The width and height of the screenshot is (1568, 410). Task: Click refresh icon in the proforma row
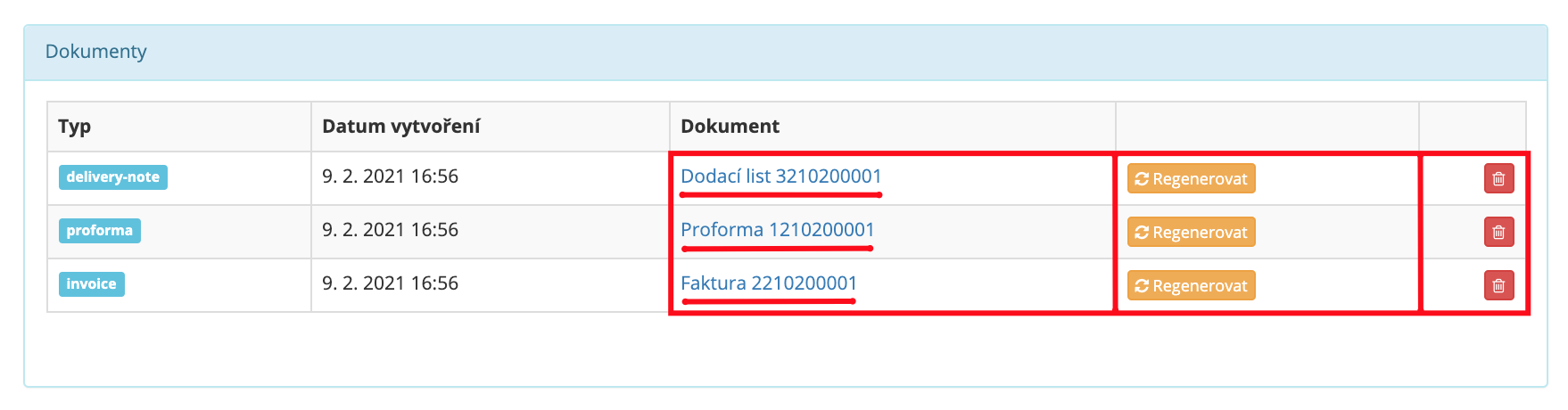click(x=1141, y=233)
